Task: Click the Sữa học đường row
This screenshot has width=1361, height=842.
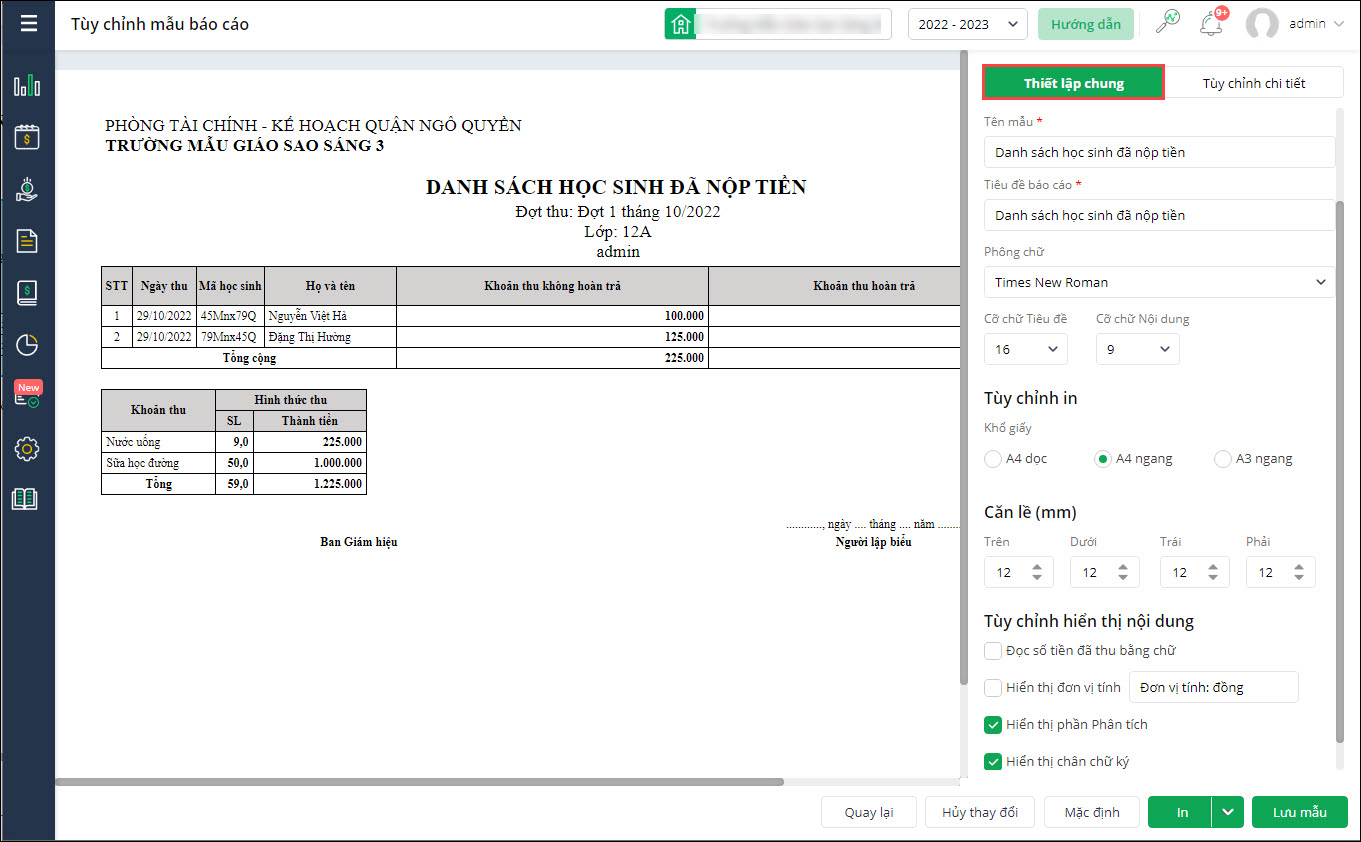Action: [233, 463]
